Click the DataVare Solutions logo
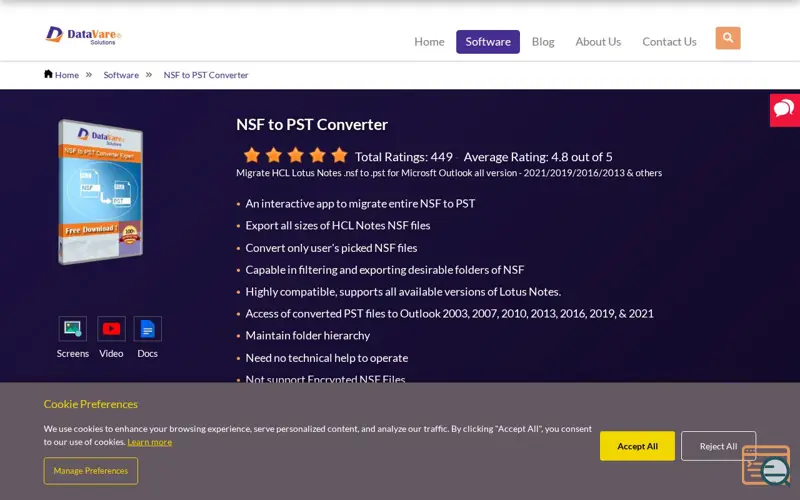 click(x=83, y=36)
